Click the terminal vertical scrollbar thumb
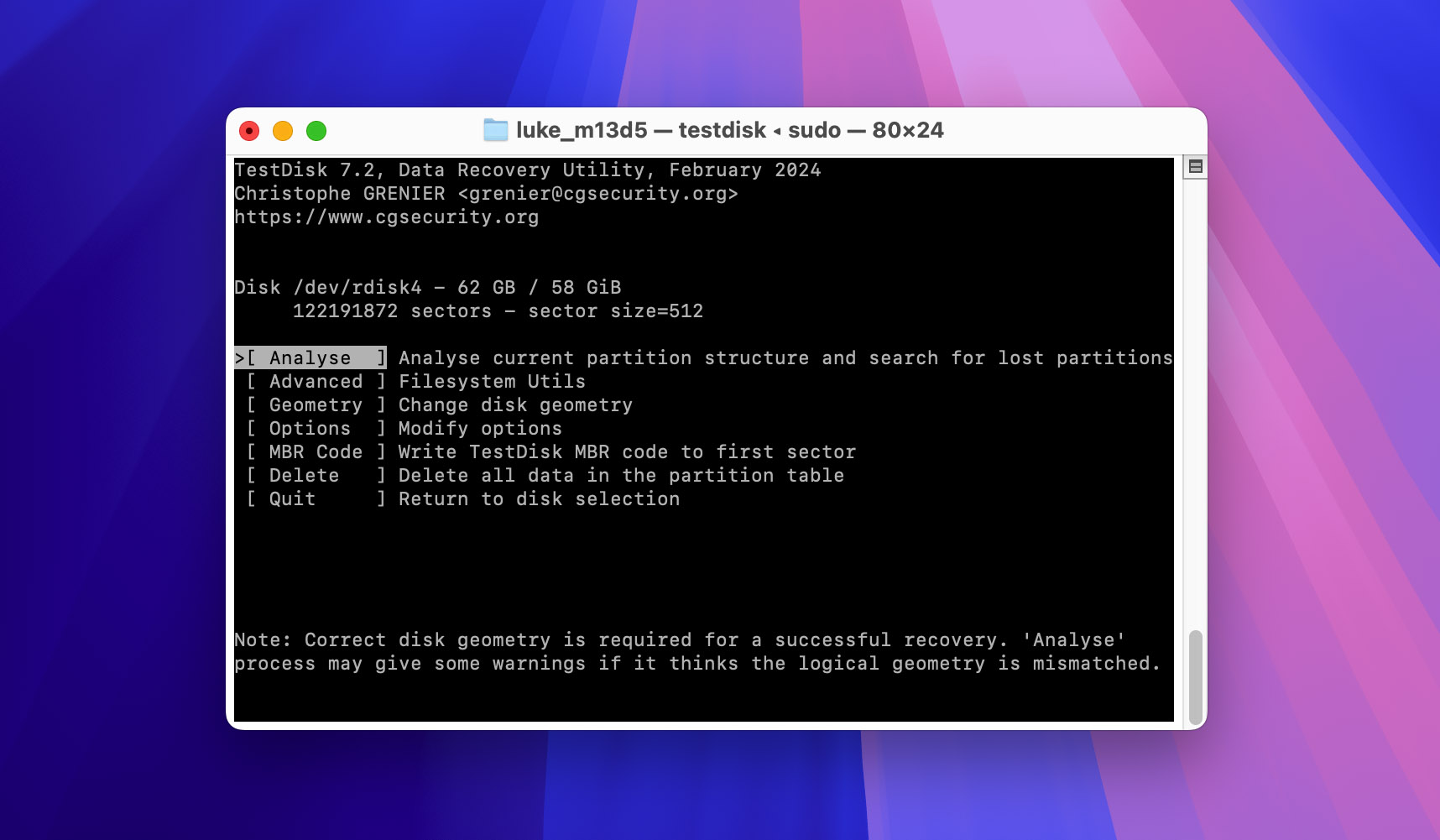Screen dimensions: 1440x840 (x=1196, y=677)
